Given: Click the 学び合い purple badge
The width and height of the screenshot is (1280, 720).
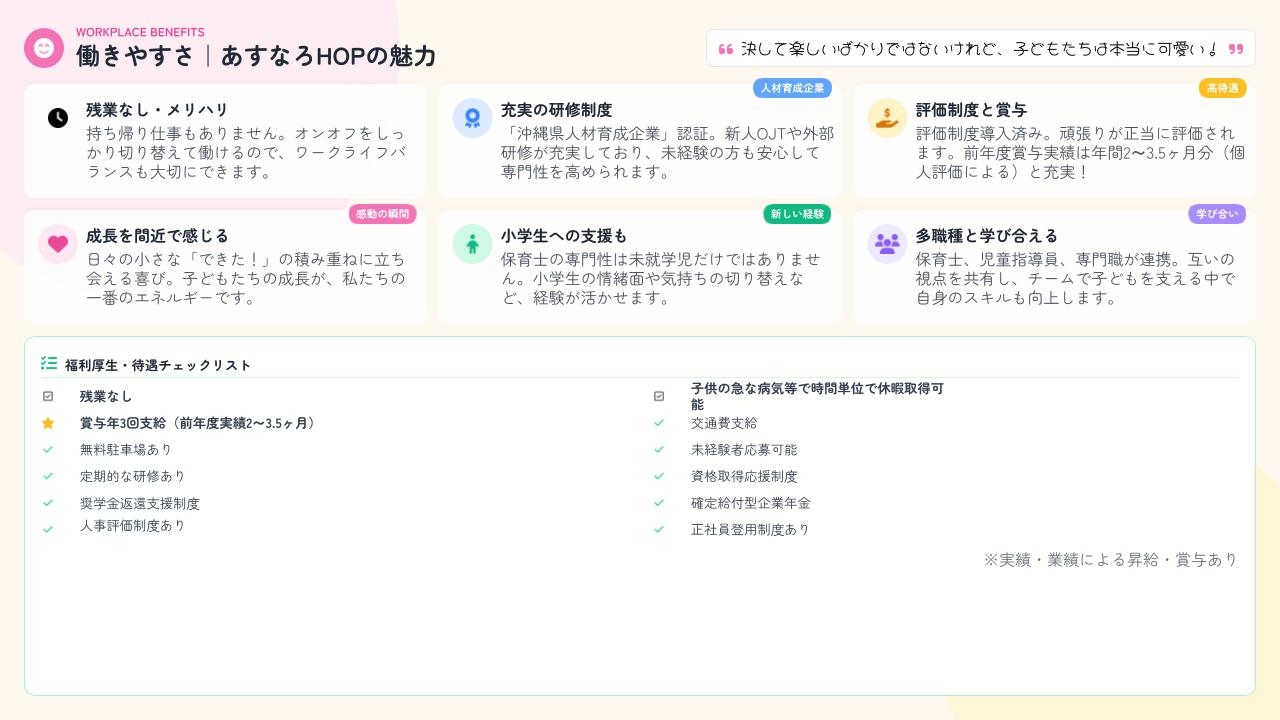Looking at the screenshot, I should (x=1216, y=214).
